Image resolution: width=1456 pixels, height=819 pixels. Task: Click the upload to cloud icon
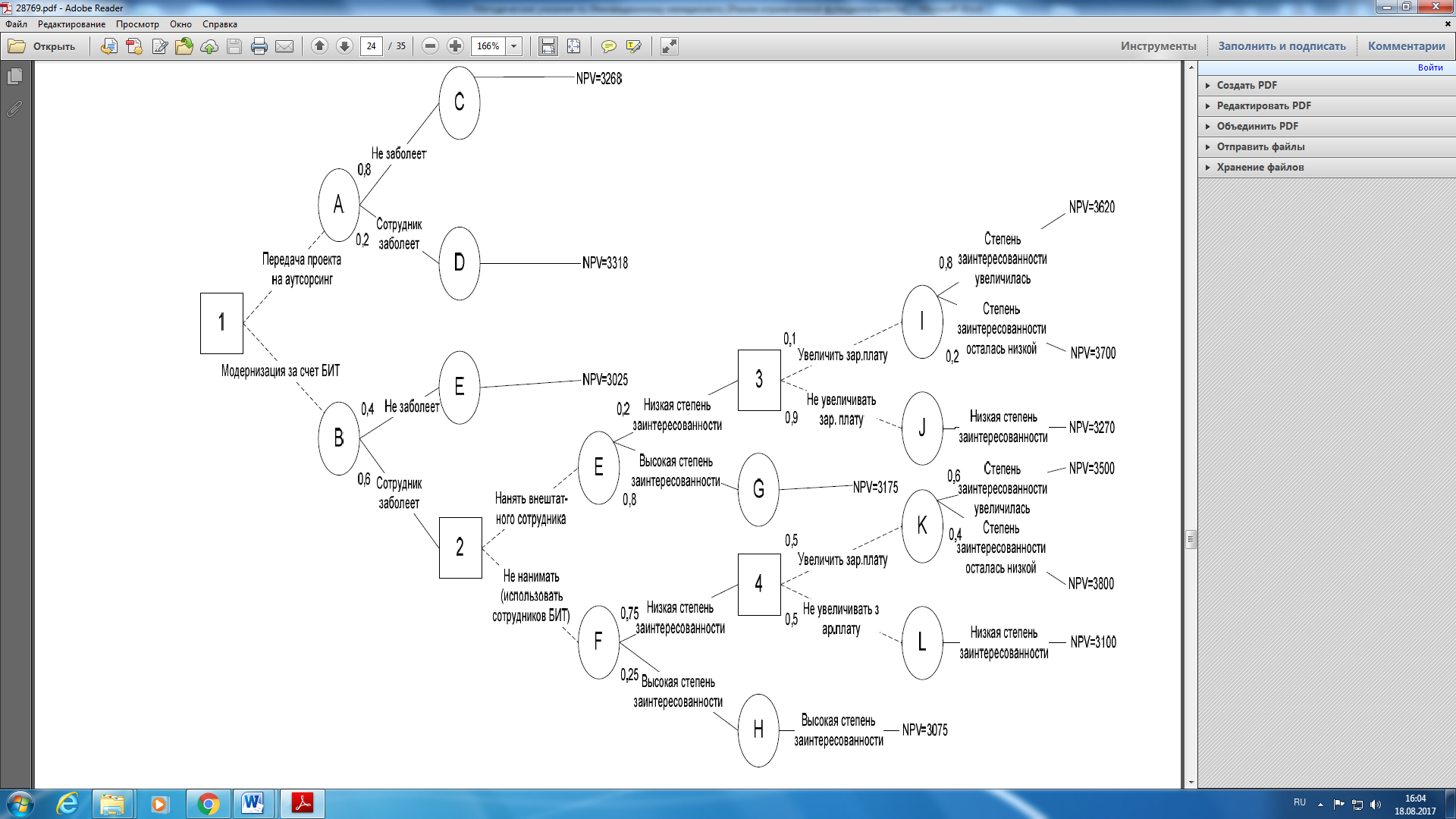tap(209, 46)
